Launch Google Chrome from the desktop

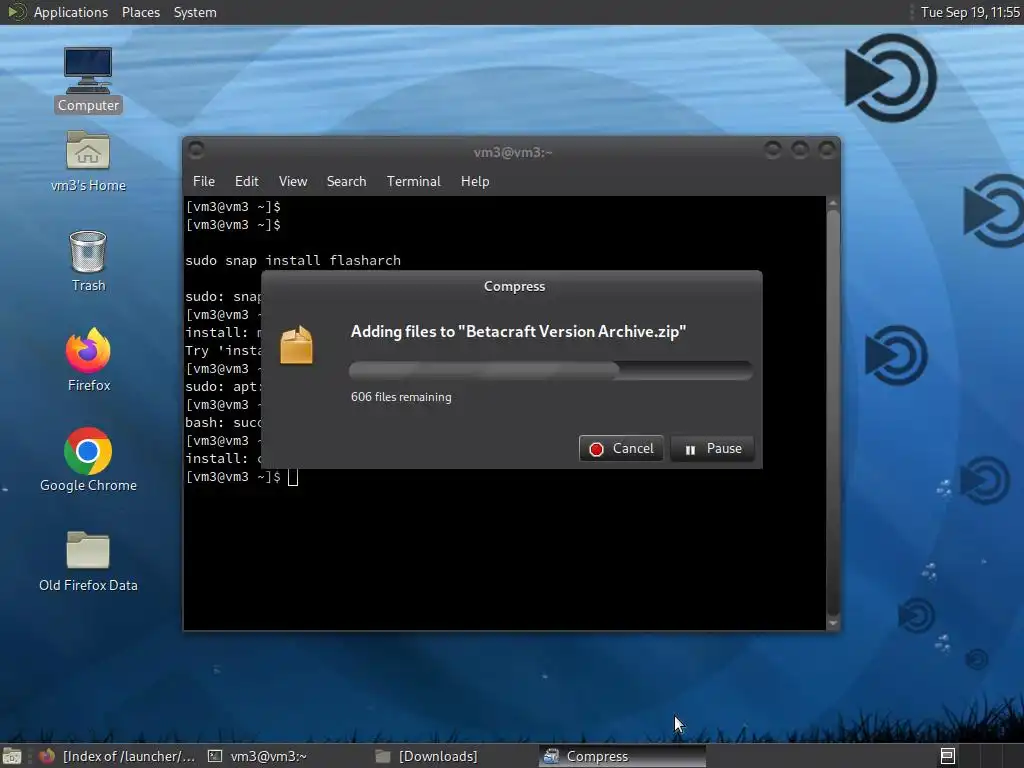click(88, 460)
